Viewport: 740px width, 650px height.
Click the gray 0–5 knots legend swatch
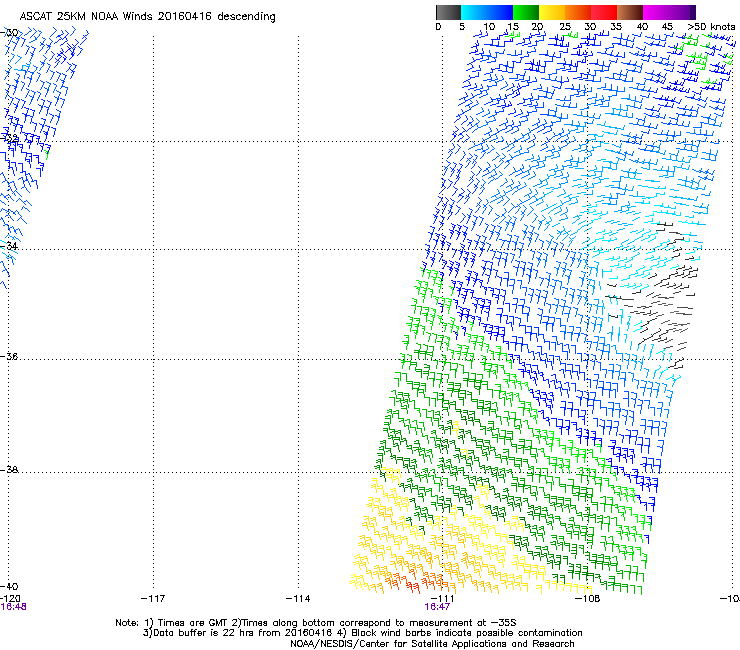tap(448, 12)
